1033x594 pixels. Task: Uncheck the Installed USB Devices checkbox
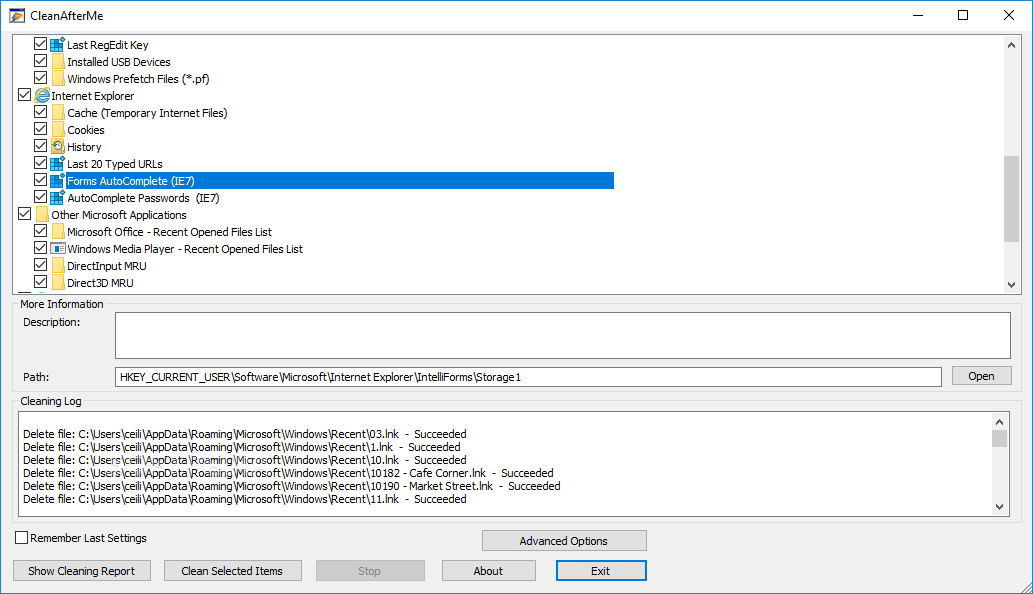(x=40, y=61)
